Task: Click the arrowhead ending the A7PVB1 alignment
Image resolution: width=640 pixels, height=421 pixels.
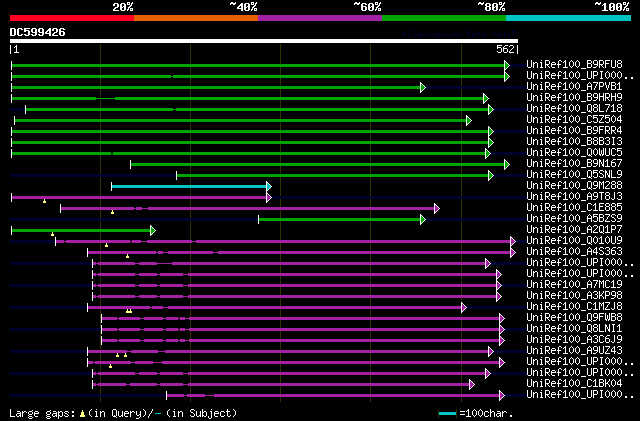Action: click(x=423, y=87)
